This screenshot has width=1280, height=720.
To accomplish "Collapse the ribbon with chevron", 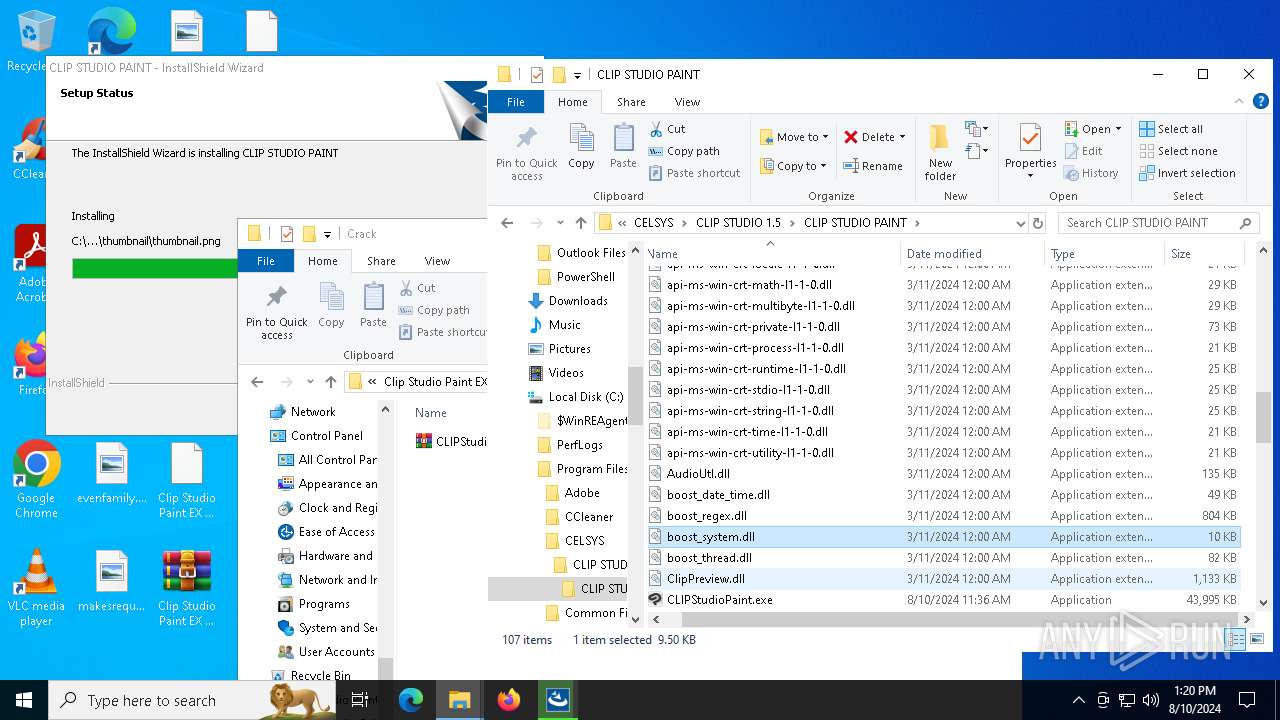I will coord(1240,101).
